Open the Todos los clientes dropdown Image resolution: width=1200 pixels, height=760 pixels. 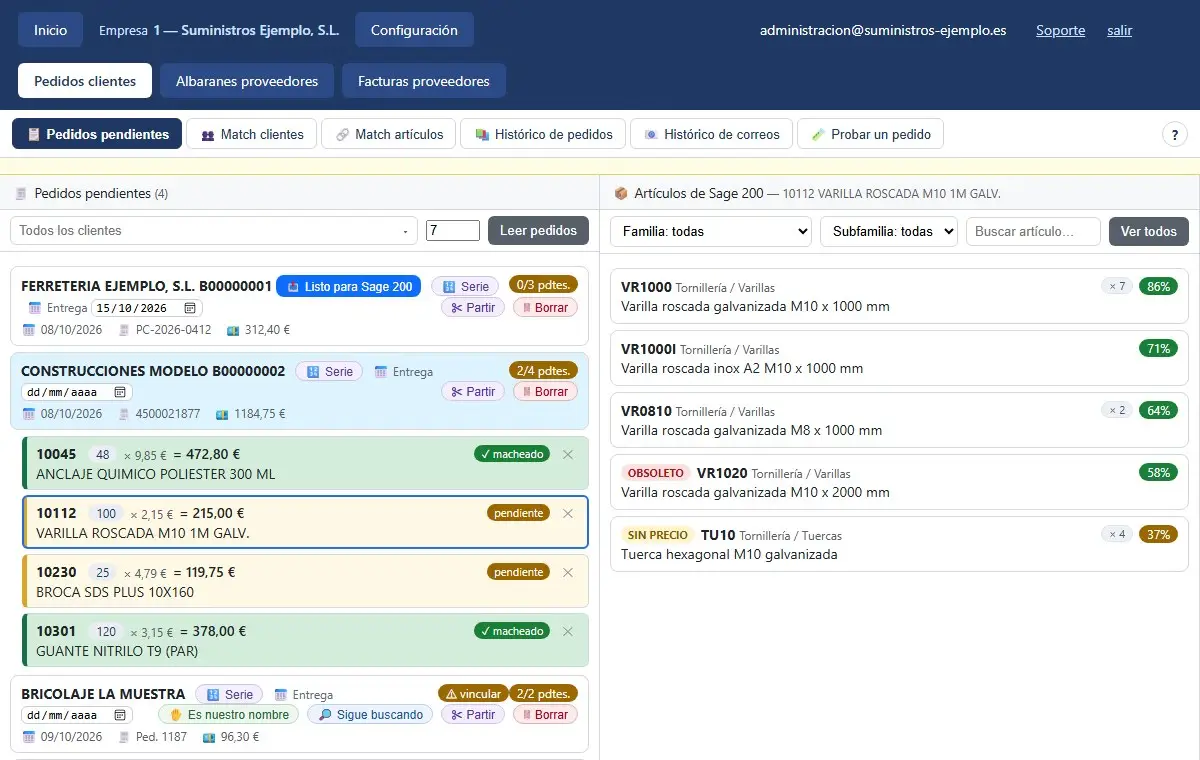[214, 230]
